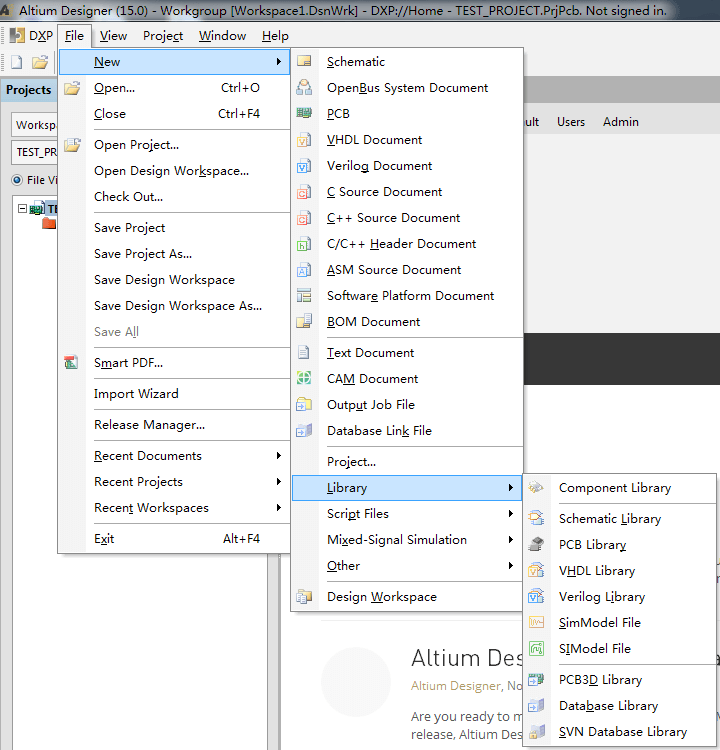720x750 pixels.
Task: Click the Smart PDF icon
Action: click(x=72, y=363)
